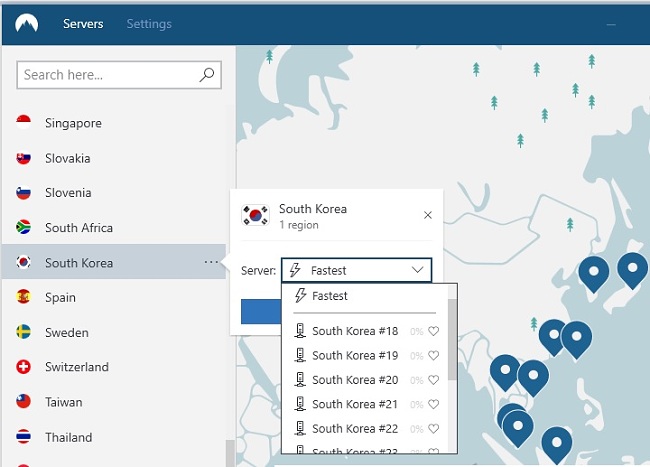Viewport: 650px width, 467px height.
Task: Click the Slovakia flag icon
Action: 24,158
